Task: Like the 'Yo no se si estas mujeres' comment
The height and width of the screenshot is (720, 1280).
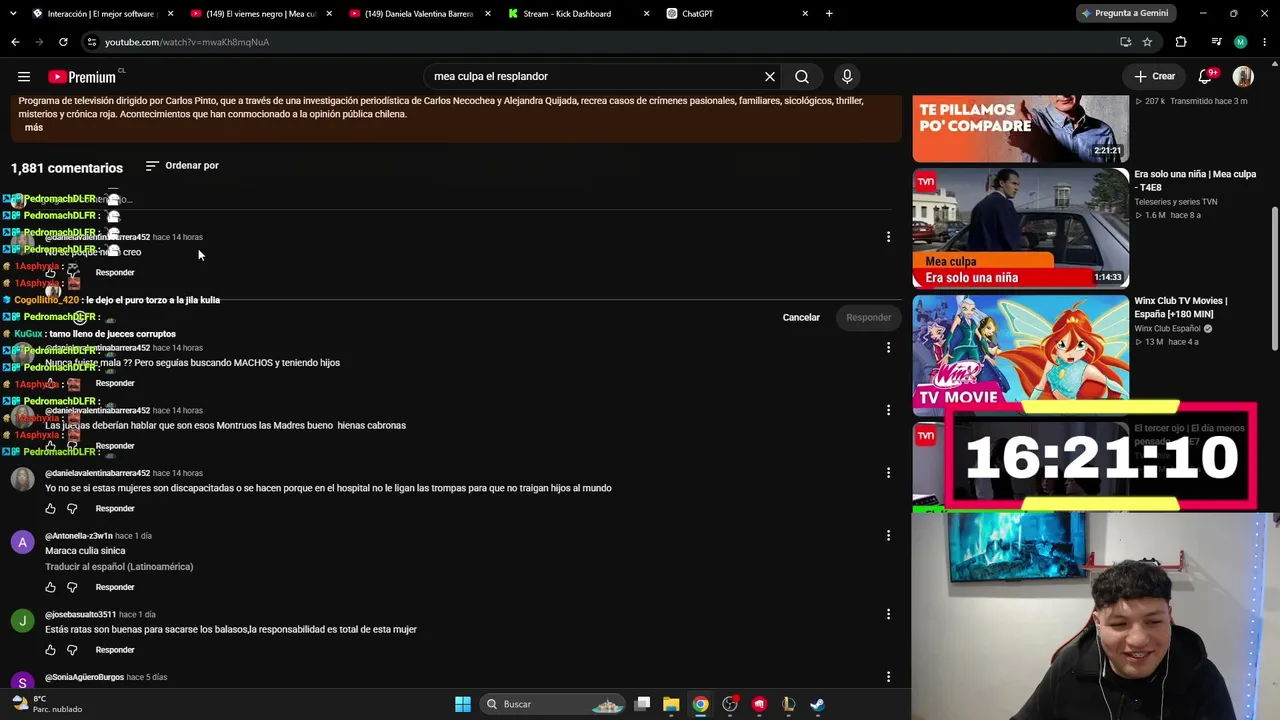Action: pos(51,509)
